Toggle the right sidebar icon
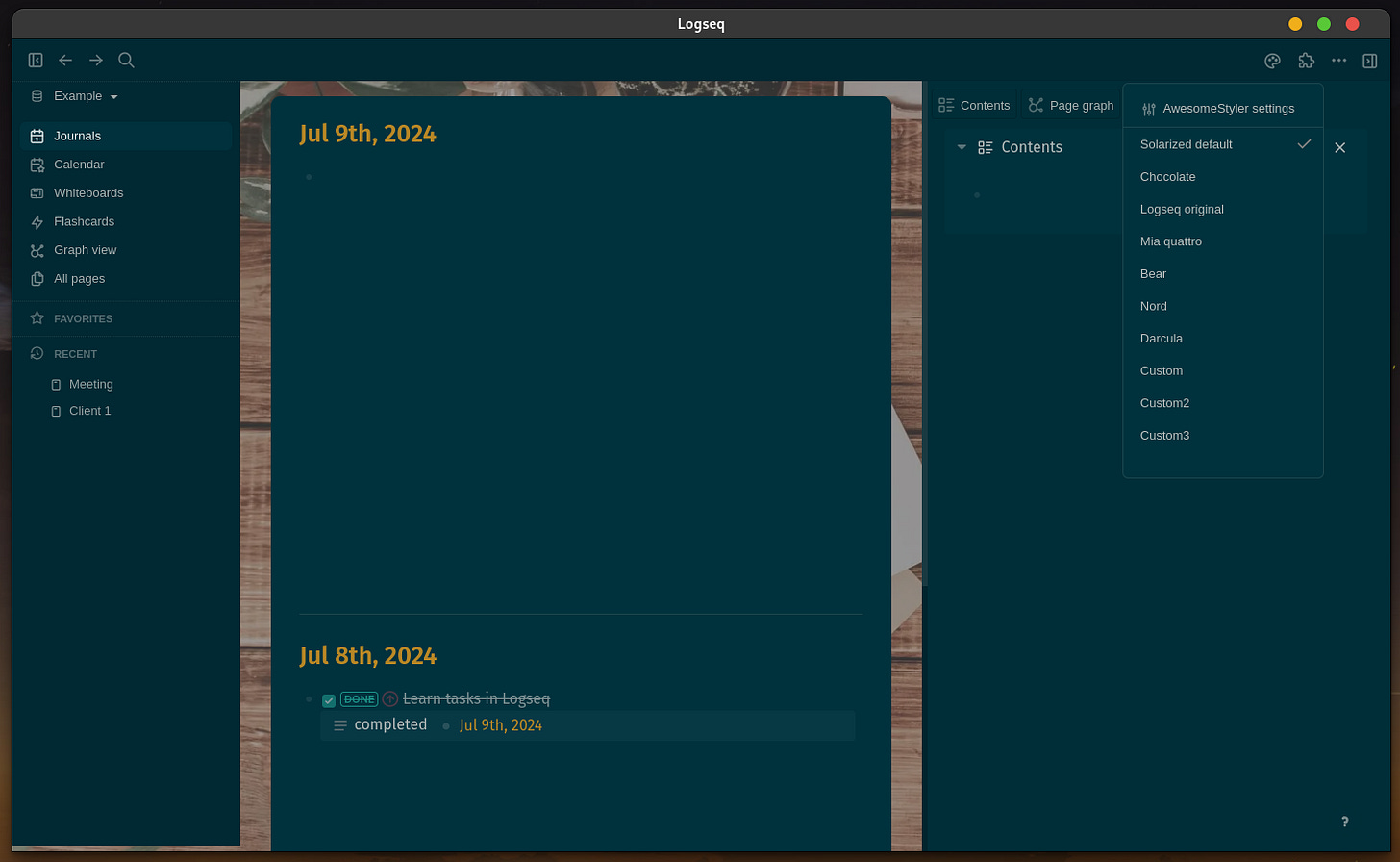Image resolution: width=1400 pixels, height=862 pixels. [1370, 61]
